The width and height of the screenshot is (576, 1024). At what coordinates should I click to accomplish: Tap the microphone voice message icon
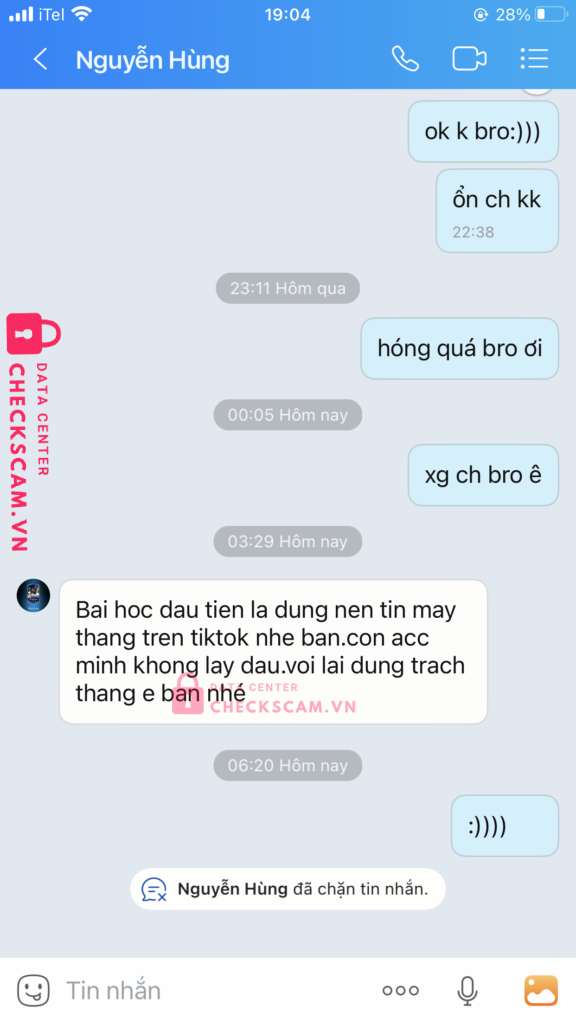click(466, 991)
